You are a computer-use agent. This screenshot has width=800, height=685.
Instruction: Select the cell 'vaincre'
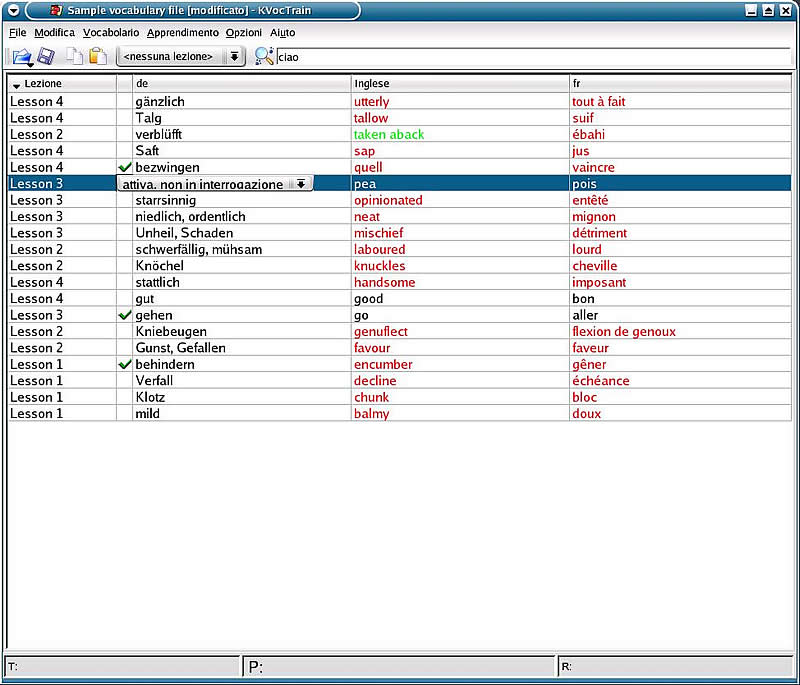coord(680,167)
